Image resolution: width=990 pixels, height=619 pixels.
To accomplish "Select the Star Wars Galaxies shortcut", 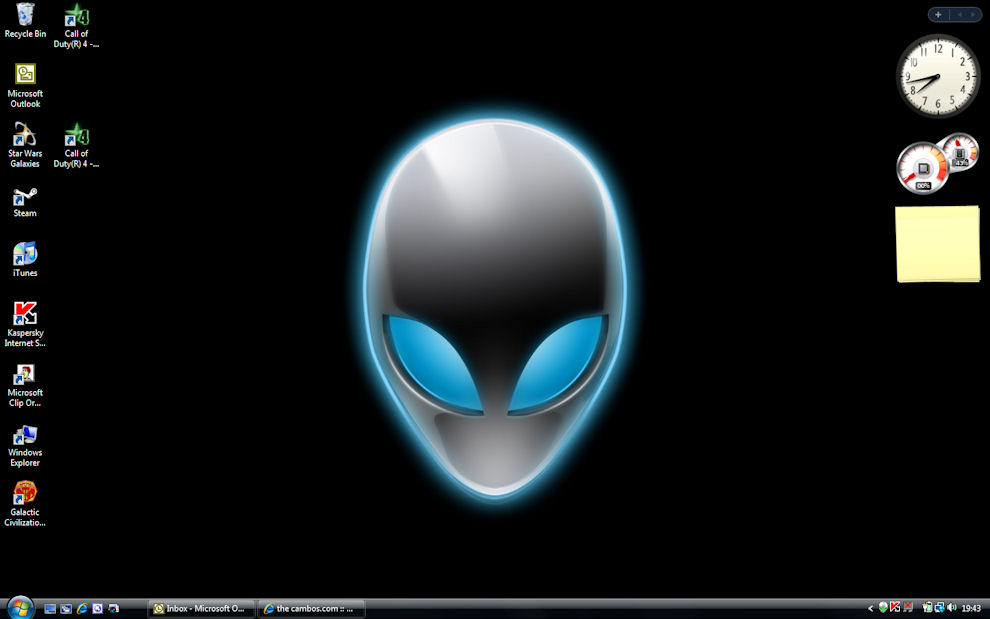I will (x=25, y=145).
